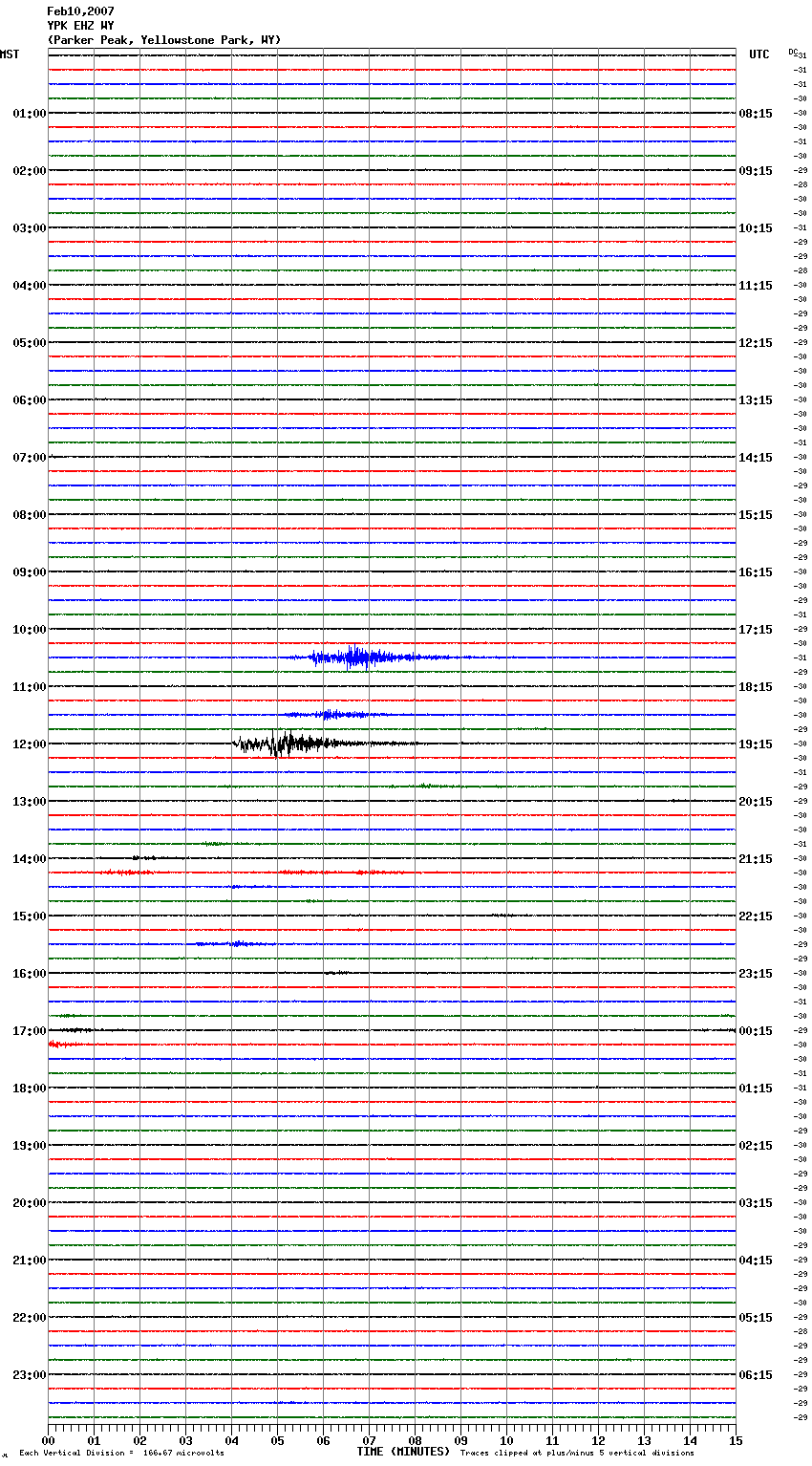Viewport: 812px width, 1466px height.
Task: Select the 23:00 MST row label
Action: (29, 1375)
